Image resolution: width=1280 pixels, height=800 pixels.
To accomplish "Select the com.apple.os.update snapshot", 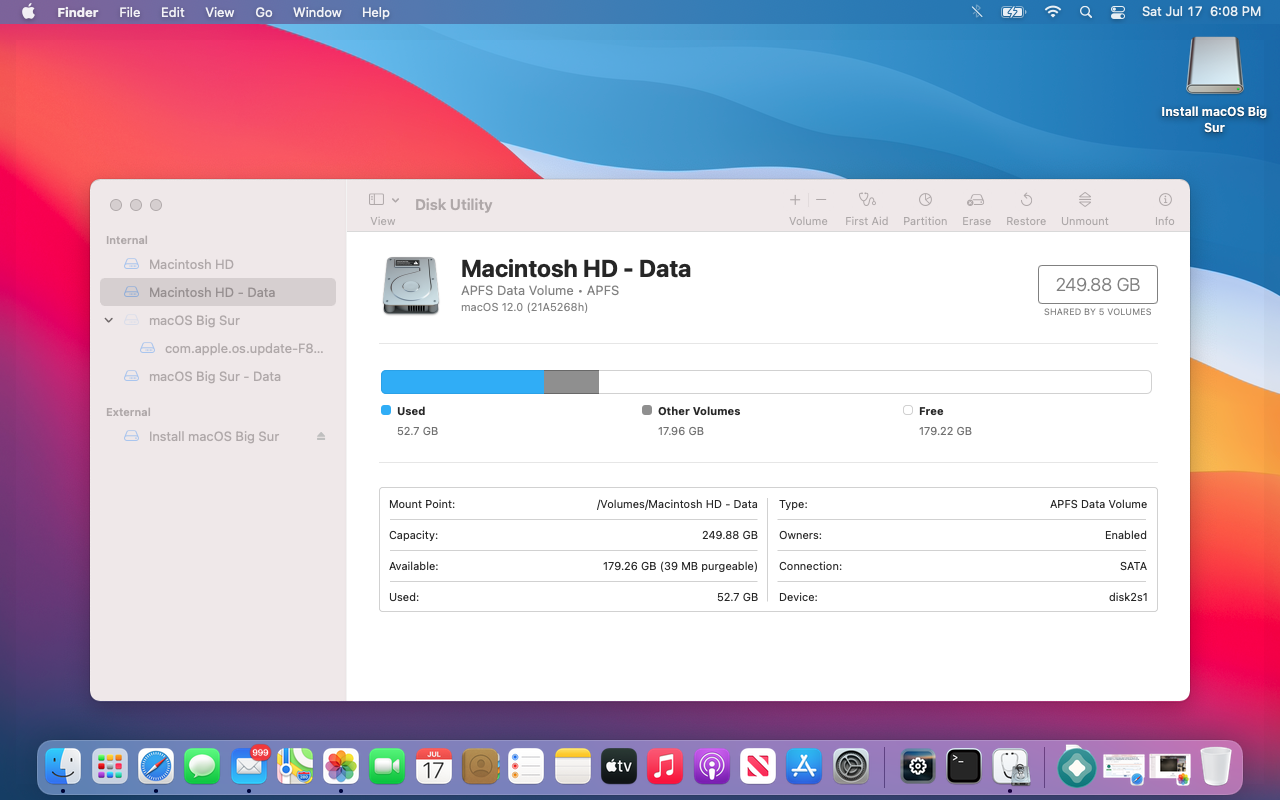I will pyautogui.click(x=218, y=348).
